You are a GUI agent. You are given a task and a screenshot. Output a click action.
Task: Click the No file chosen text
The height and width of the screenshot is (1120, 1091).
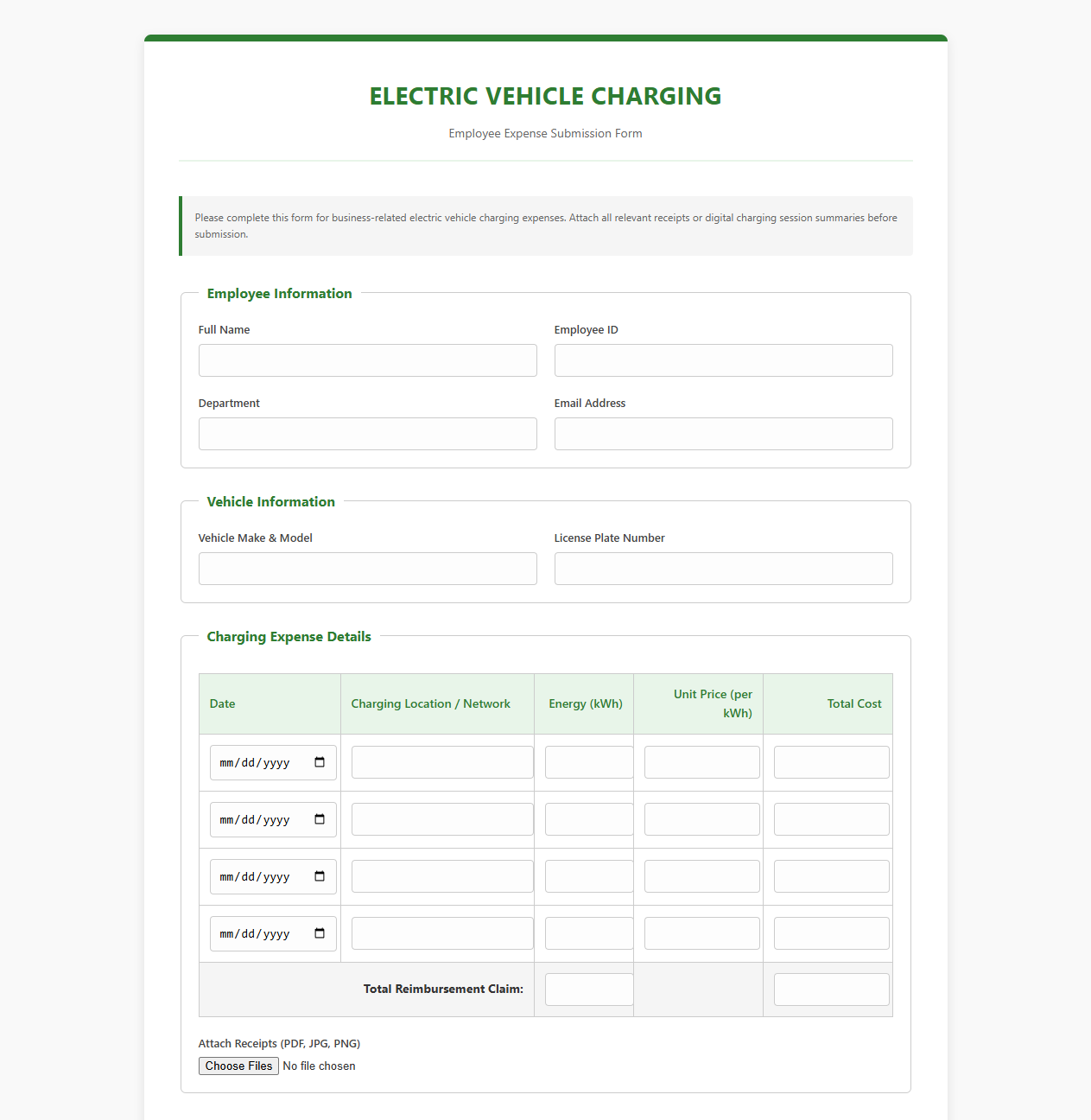(319, 1066)
